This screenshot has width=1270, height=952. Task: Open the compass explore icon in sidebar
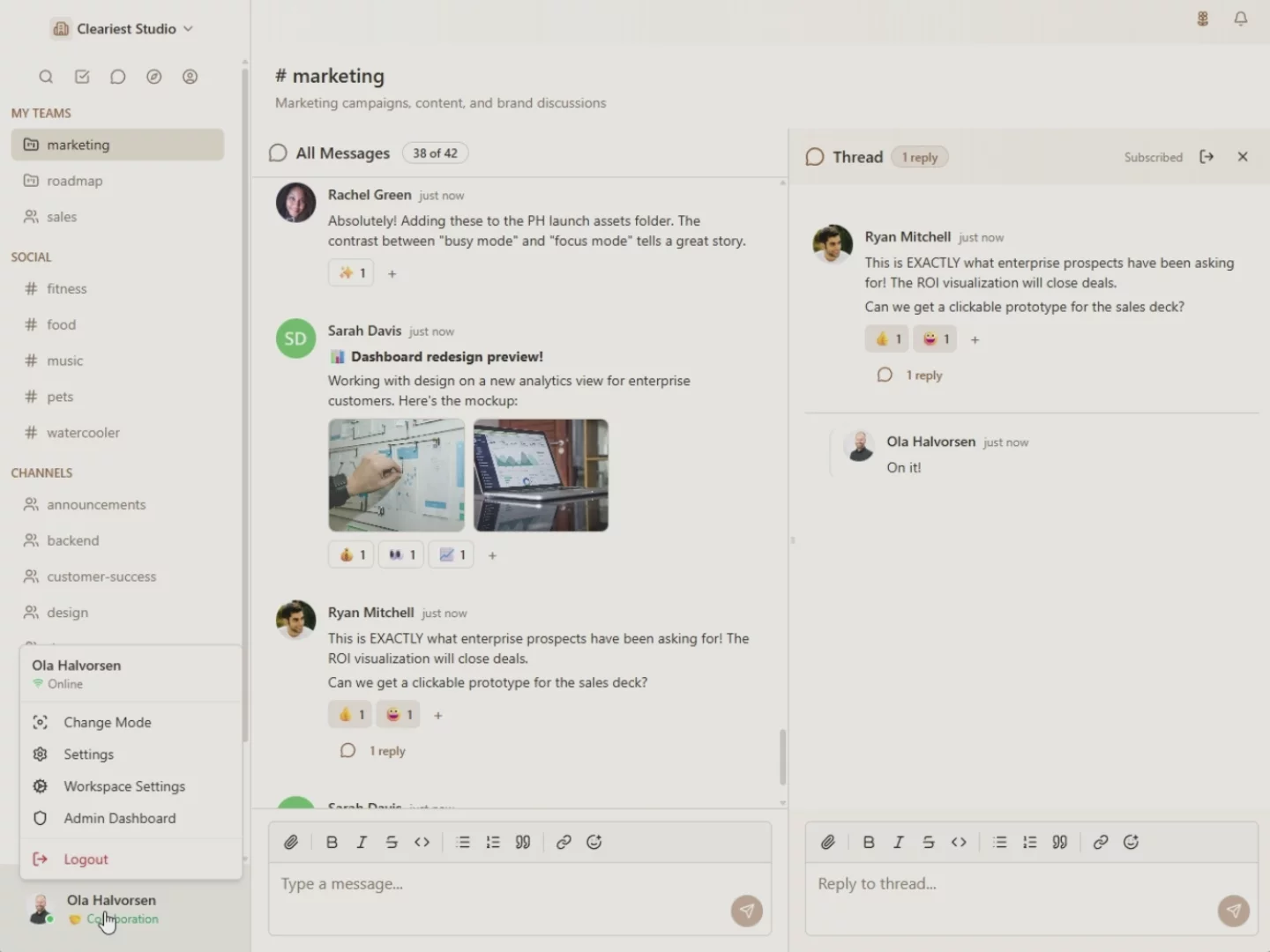(x=153, y=77)
